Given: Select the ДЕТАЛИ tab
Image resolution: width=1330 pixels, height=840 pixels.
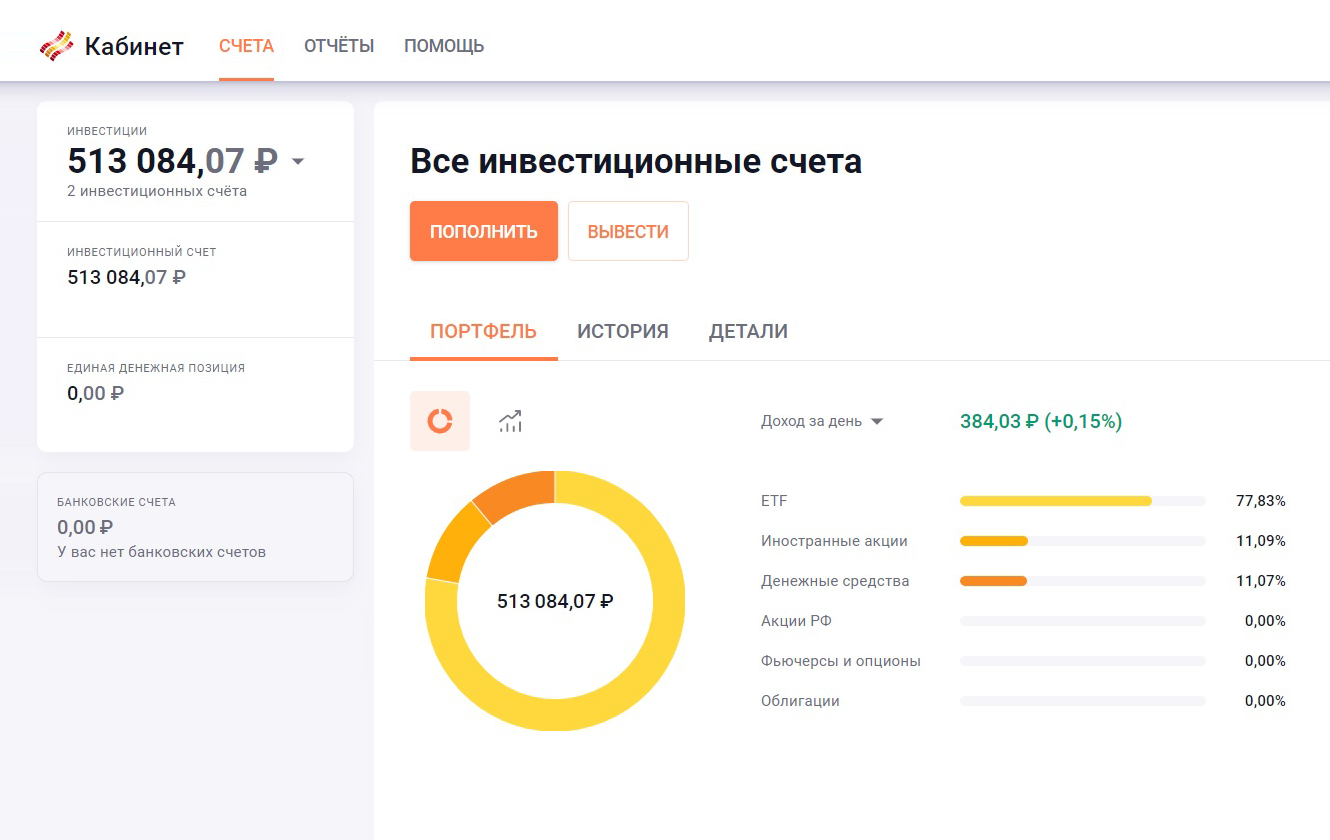Looking at the screenshot, I should (x=748, y=331).
